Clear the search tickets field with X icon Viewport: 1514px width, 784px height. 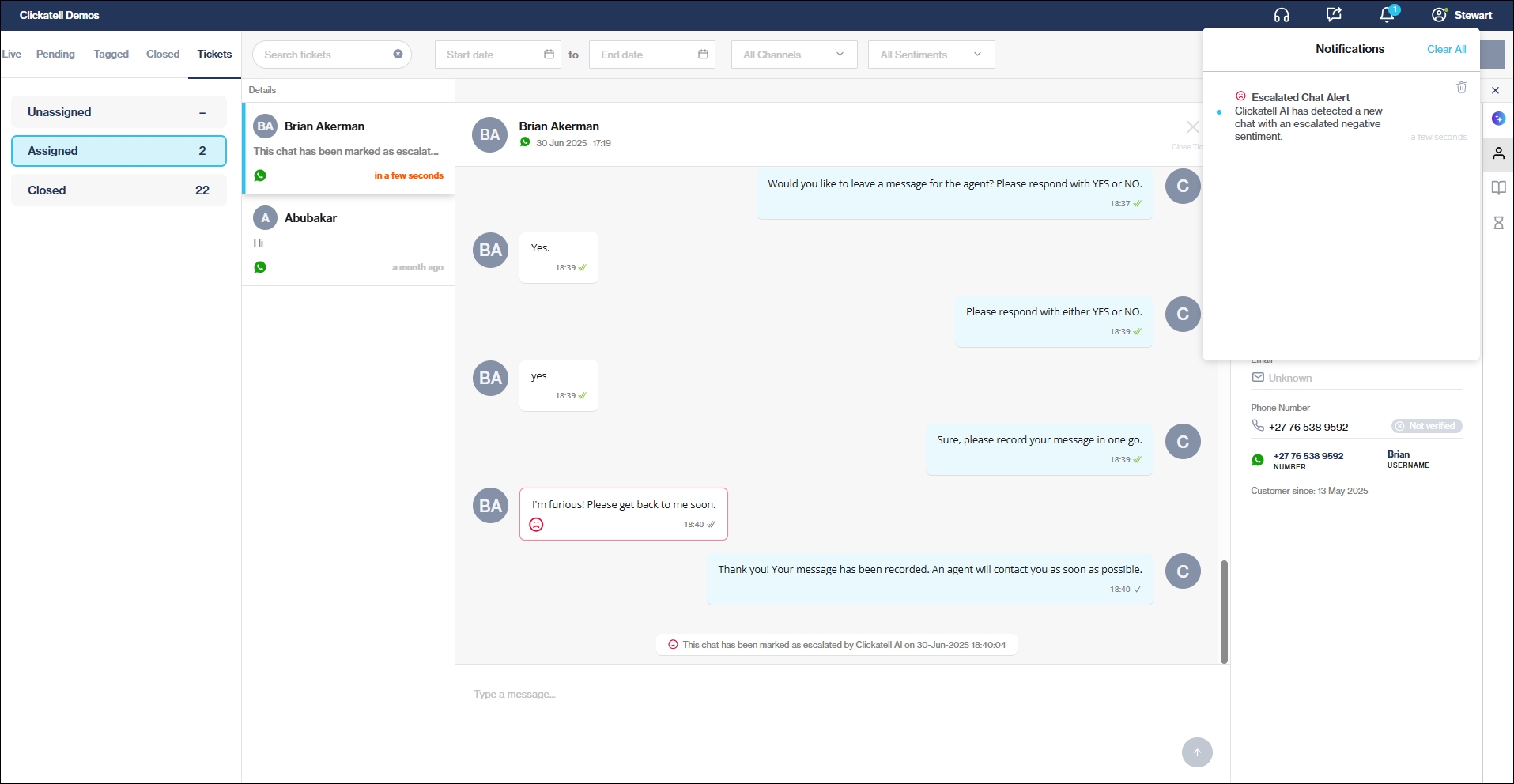click(398, 55)
